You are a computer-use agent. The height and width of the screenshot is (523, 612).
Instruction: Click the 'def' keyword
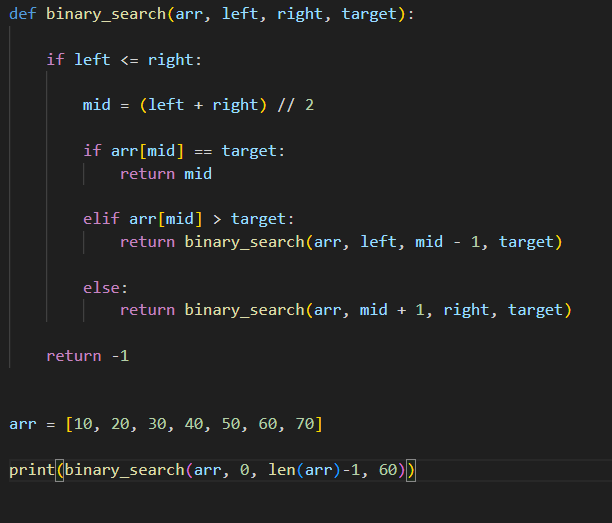23,15
